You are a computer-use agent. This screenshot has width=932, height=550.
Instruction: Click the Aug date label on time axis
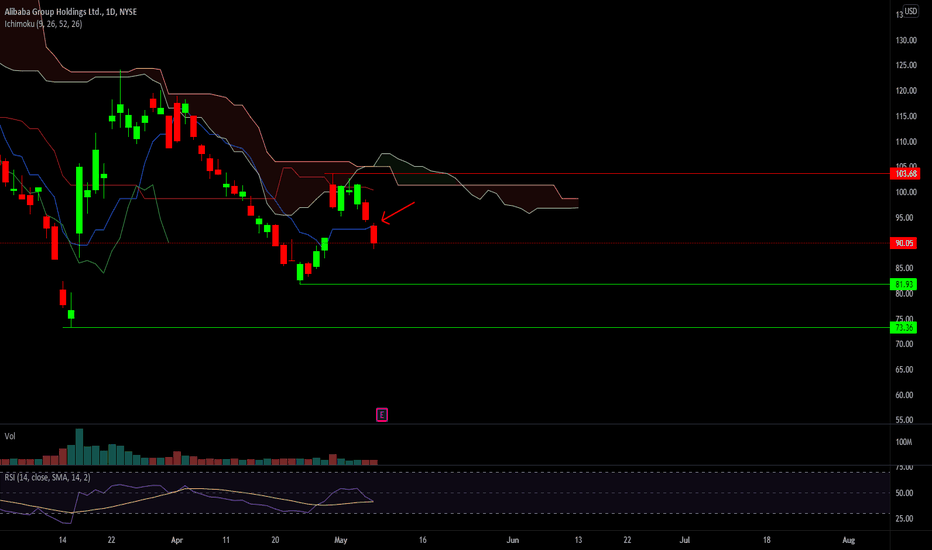point(849,540)
